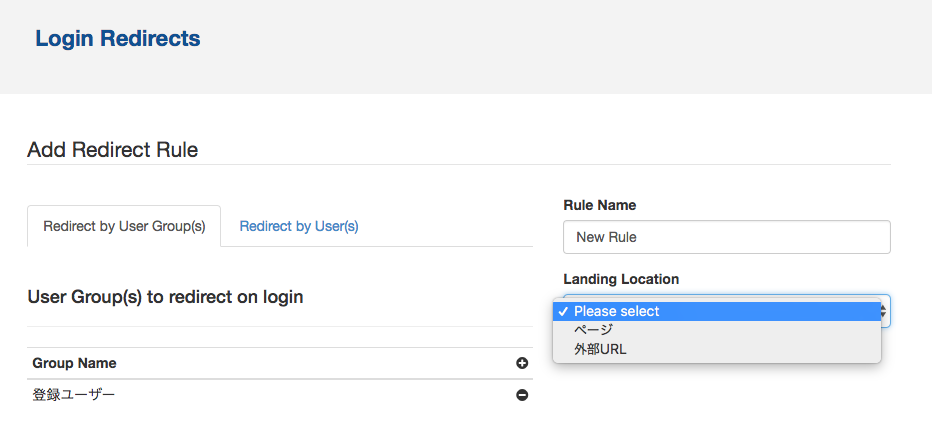The image size is (932, 430).
Task: Click the up-down arrows on Landing Location select
Action: point(884,311)
